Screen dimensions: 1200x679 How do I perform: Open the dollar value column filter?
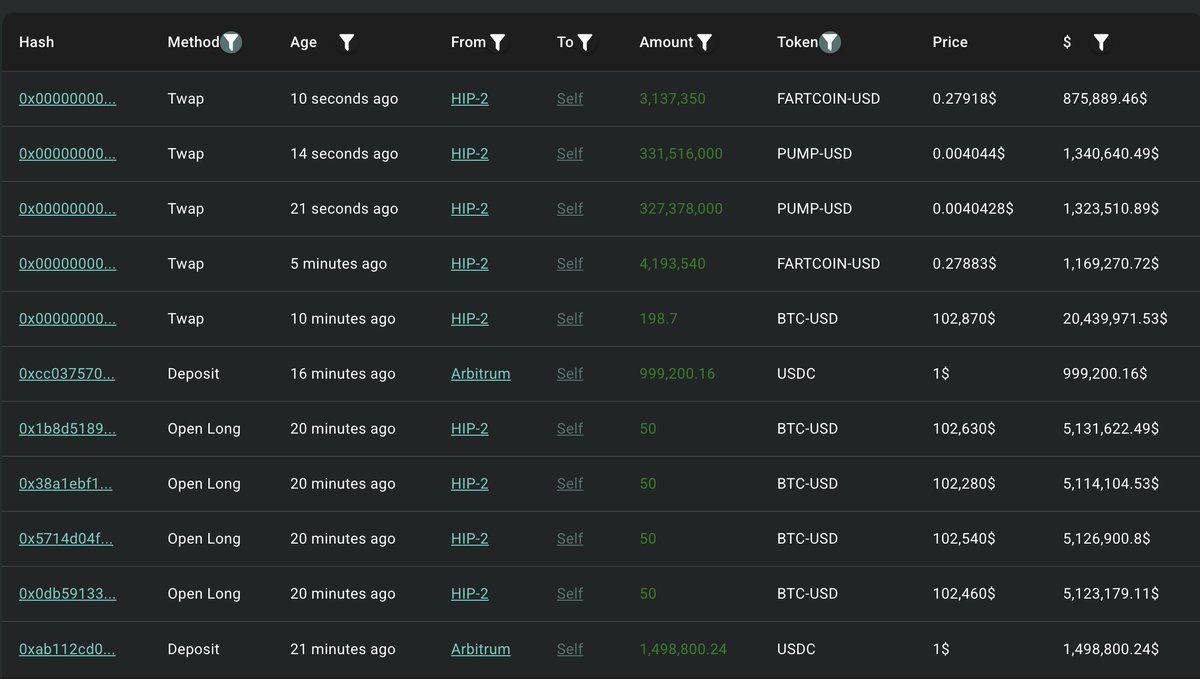pos(1100,42)
